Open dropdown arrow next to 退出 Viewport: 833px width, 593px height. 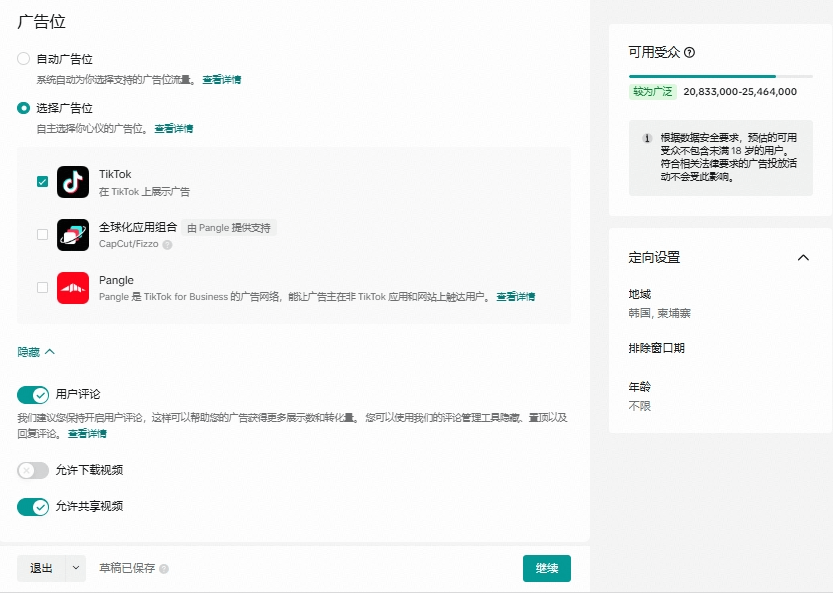(x=76, y=568)
